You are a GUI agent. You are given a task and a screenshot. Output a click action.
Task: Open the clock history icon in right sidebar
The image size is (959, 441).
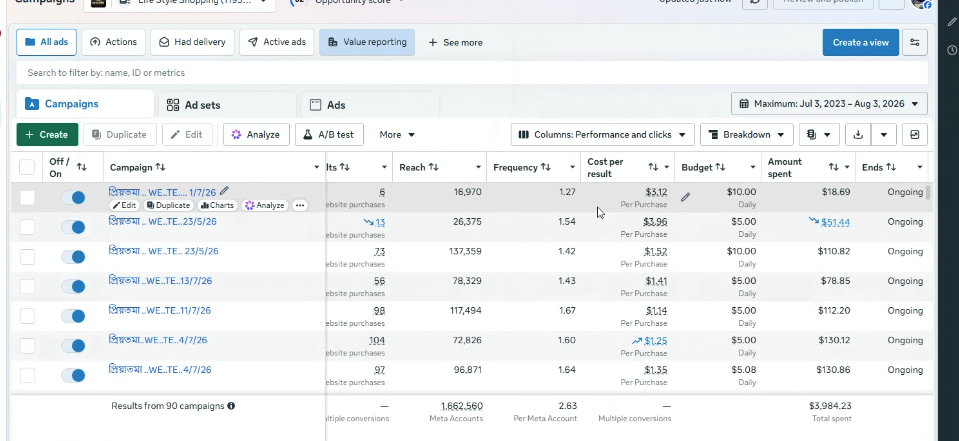[x=952, y=50]
